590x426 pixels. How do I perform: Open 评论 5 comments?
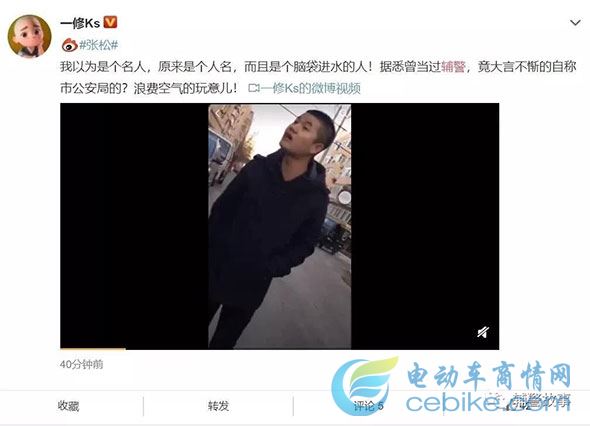click(x=368, y=406)
